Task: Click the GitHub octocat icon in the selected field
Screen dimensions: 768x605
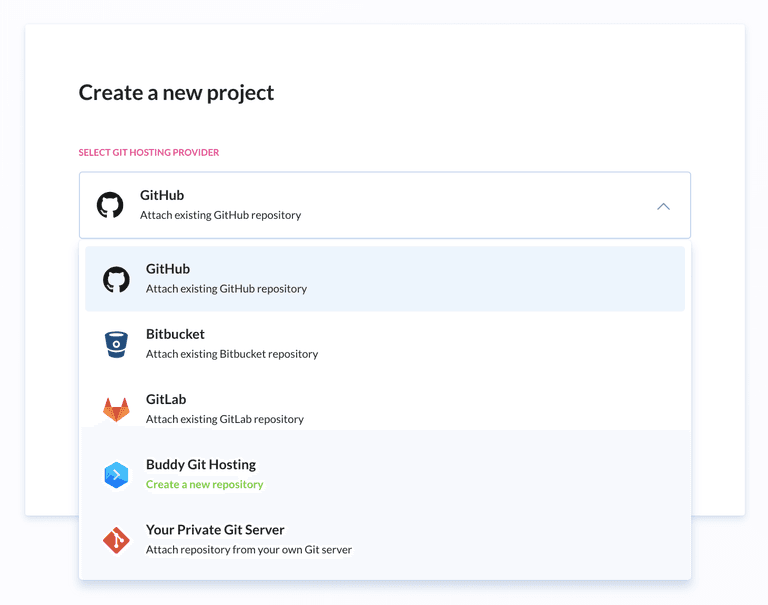Action: coord(110,205)
